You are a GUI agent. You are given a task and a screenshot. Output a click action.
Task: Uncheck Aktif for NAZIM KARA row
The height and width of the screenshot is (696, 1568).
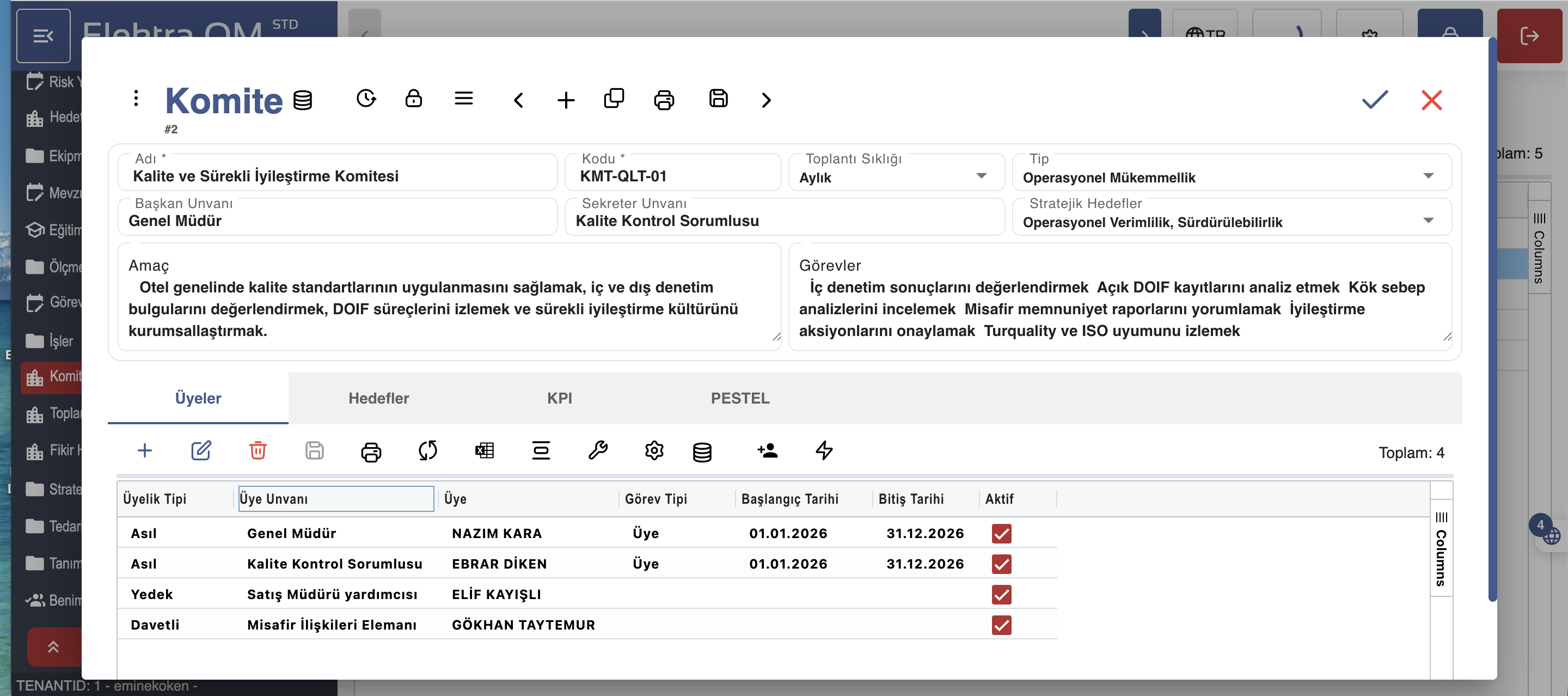coord(1001,533)
